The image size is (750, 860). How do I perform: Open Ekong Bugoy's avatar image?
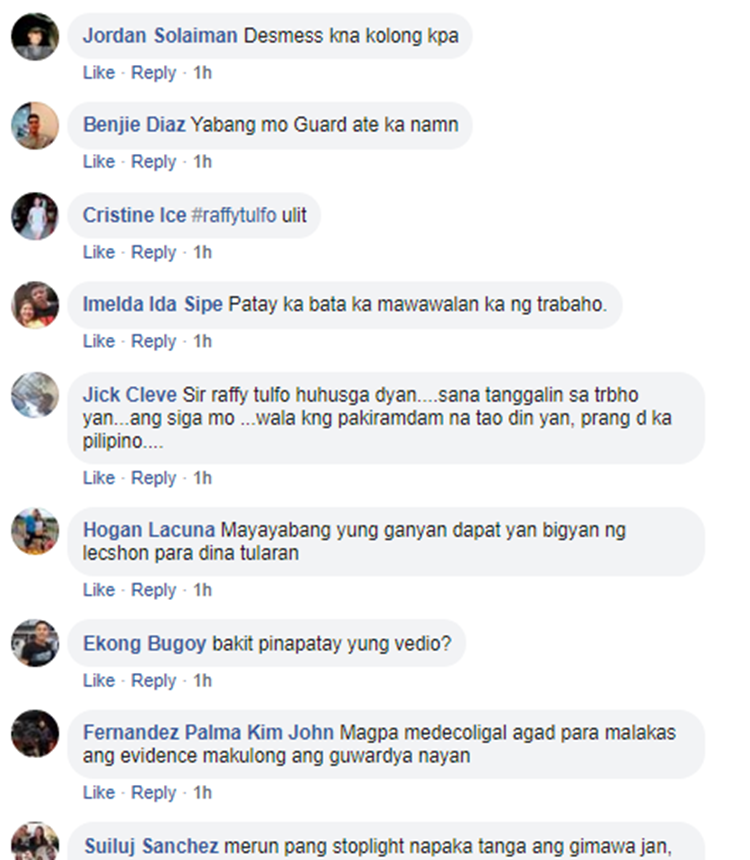[35, 643]
